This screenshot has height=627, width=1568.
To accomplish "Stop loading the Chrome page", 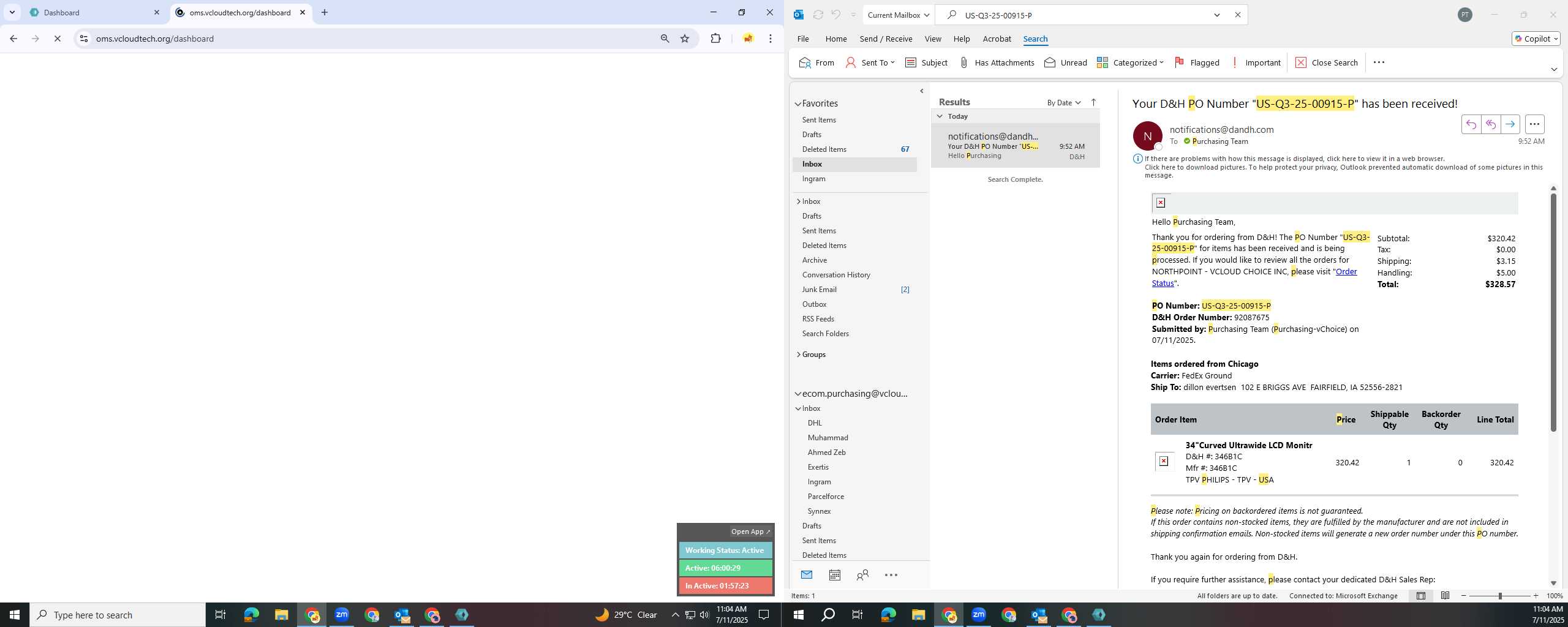I will pyautogui.click(x=57, y=39).
